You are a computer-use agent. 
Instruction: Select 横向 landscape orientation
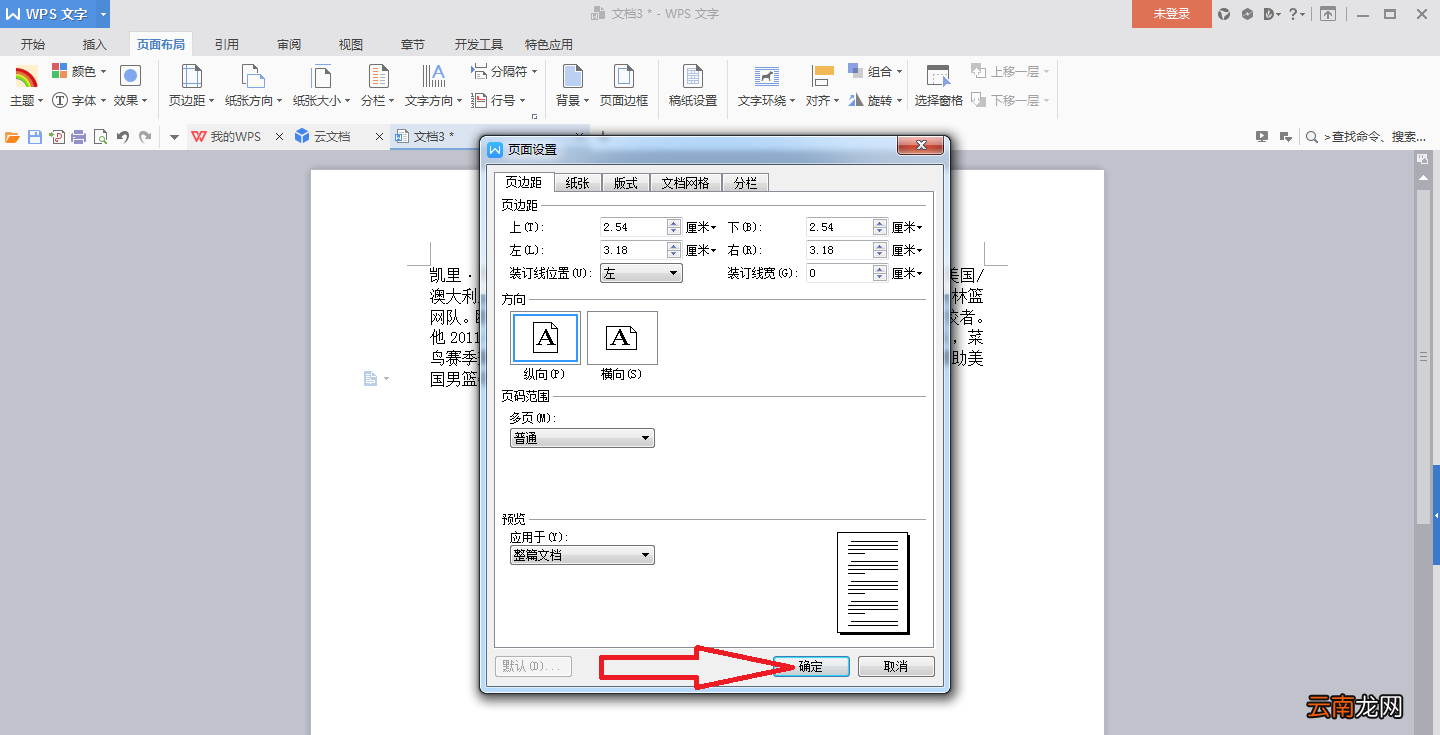(x=622, y=338)
